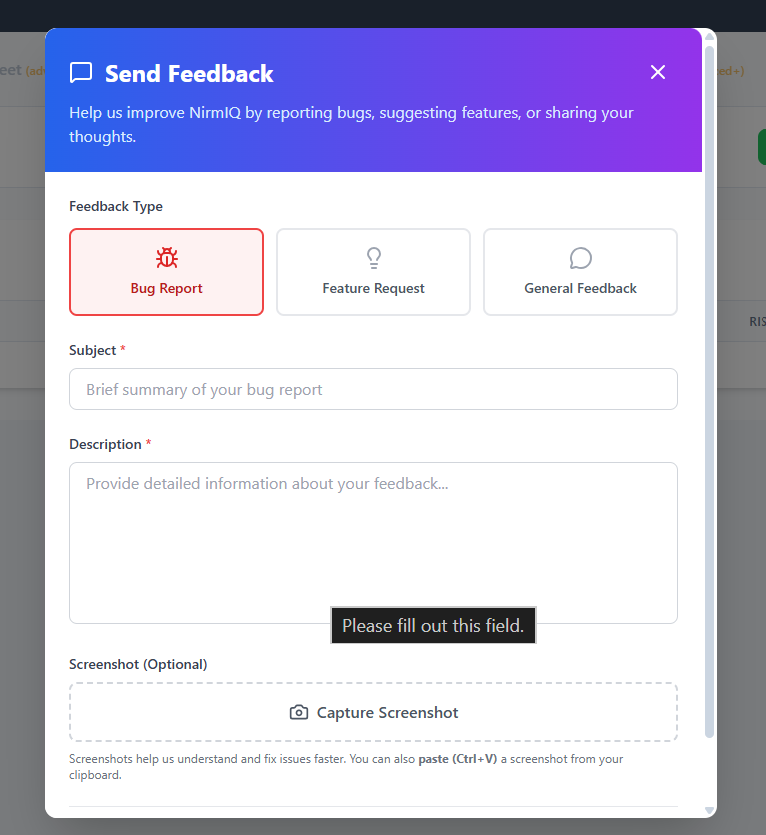Choose the Feature Request option
The image size is (766, 835).
373,272
